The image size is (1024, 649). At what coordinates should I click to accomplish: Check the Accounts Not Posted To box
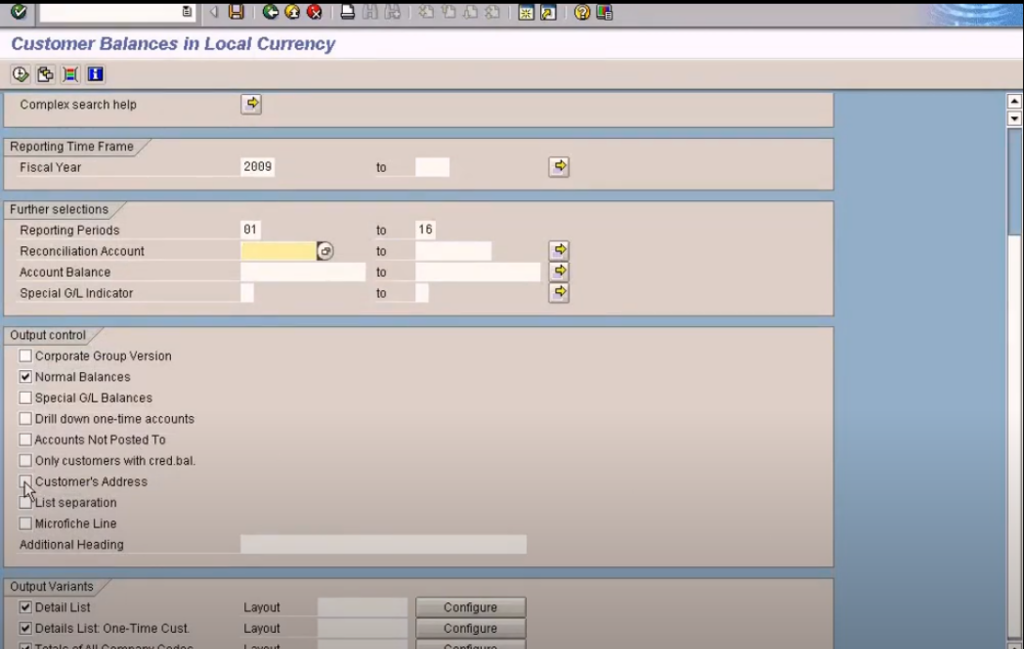click(x=25, y=439)
